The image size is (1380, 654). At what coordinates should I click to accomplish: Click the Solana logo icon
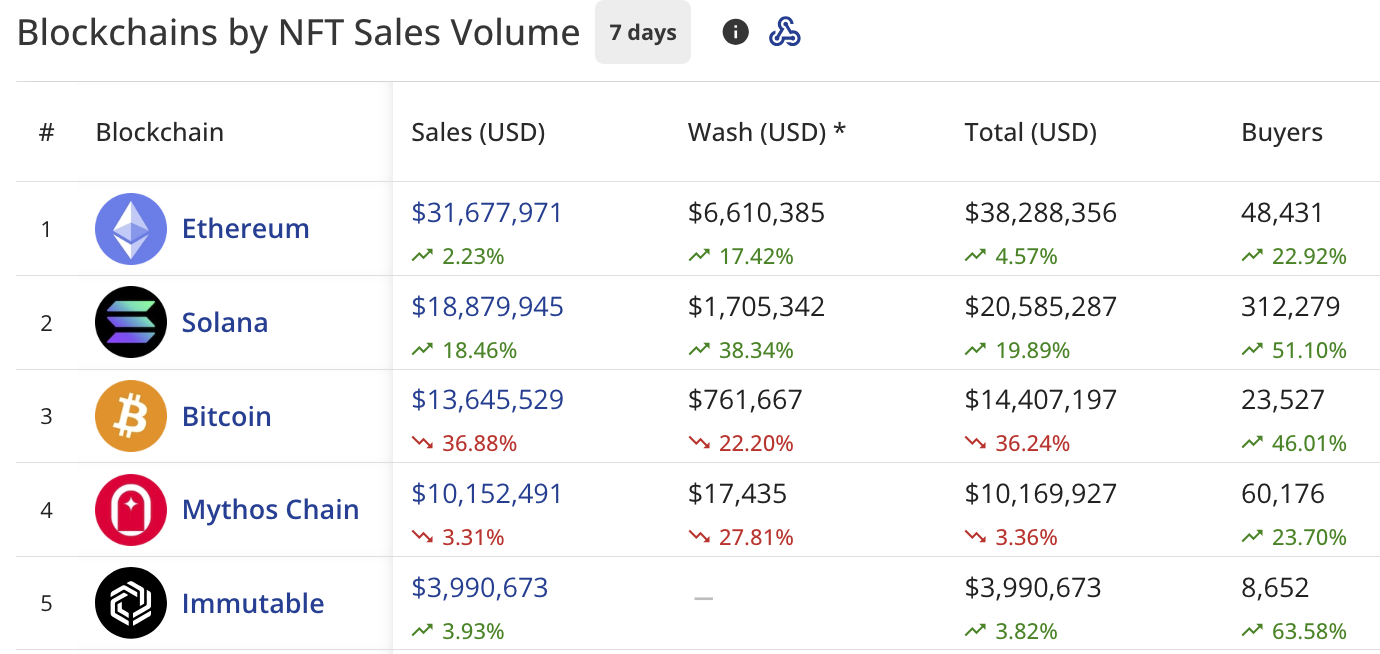(131, 322)
